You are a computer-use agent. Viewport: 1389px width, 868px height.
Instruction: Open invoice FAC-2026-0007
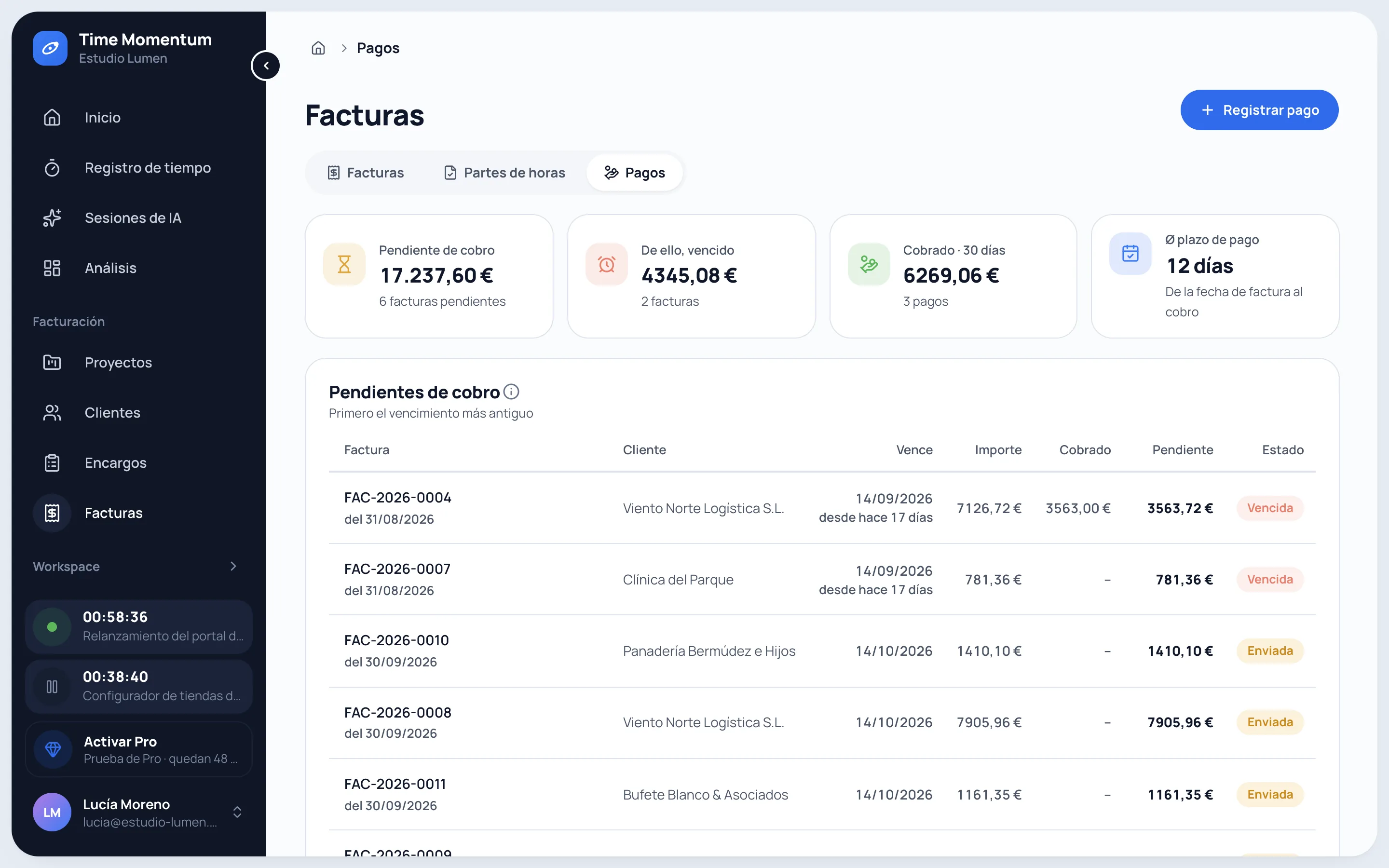click(397, 569)
